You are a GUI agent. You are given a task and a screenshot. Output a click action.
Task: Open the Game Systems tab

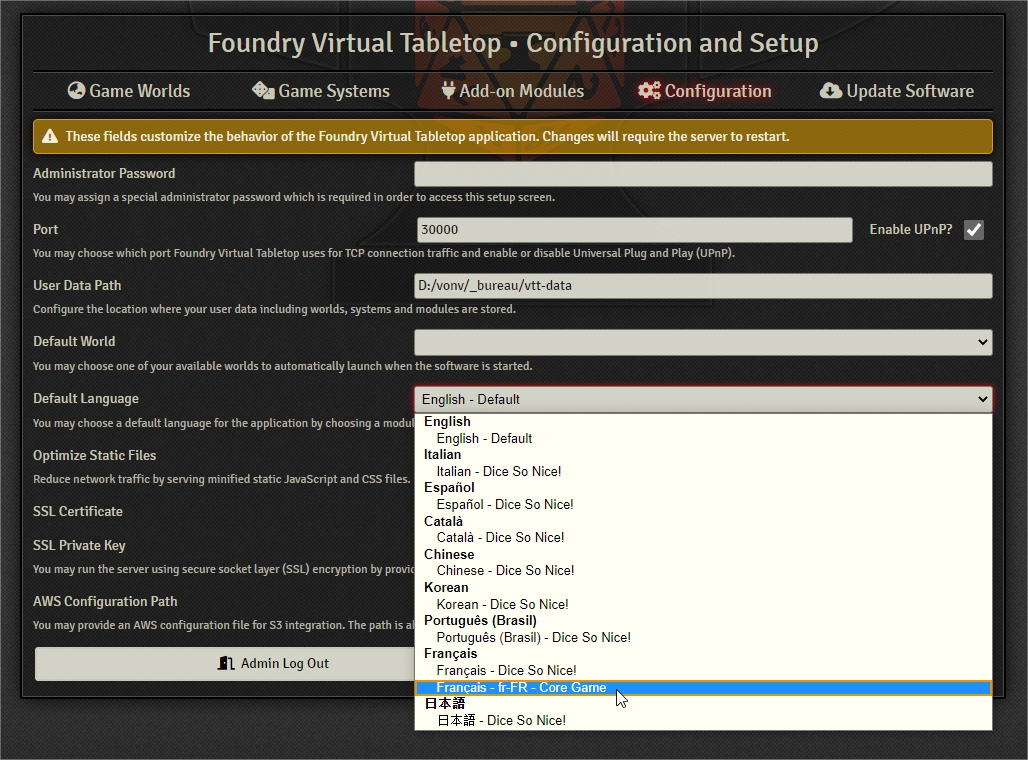321,90
